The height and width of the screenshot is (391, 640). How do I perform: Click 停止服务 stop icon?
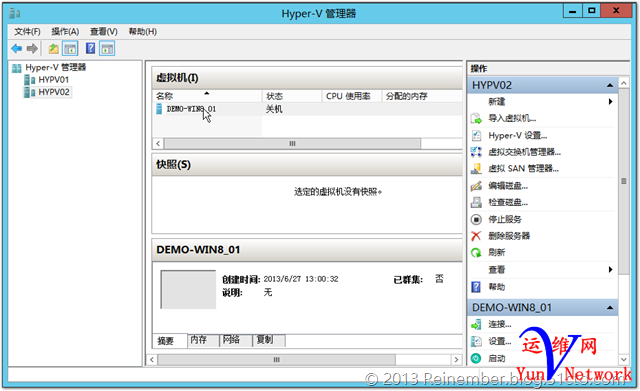pyautogui.click(x=476, y=219)
